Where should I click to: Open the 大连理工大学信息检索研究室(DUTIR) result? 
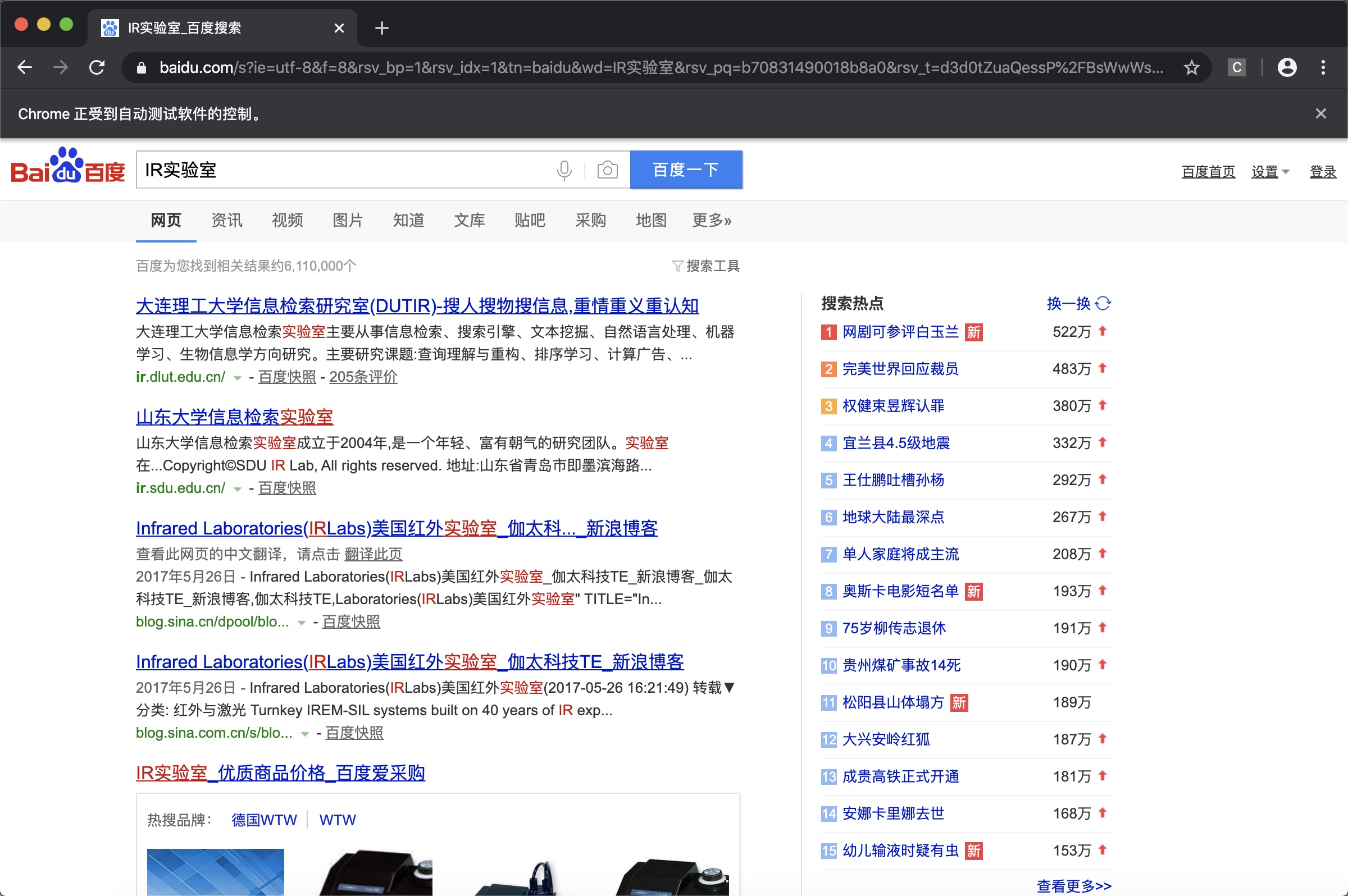click(x=417, y=307)
